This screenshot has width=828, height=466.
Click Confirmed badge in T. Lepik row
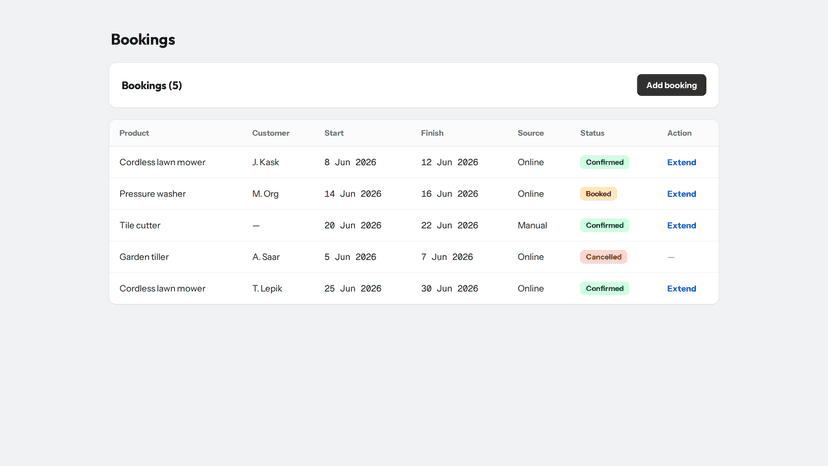(x=604, y=288)
